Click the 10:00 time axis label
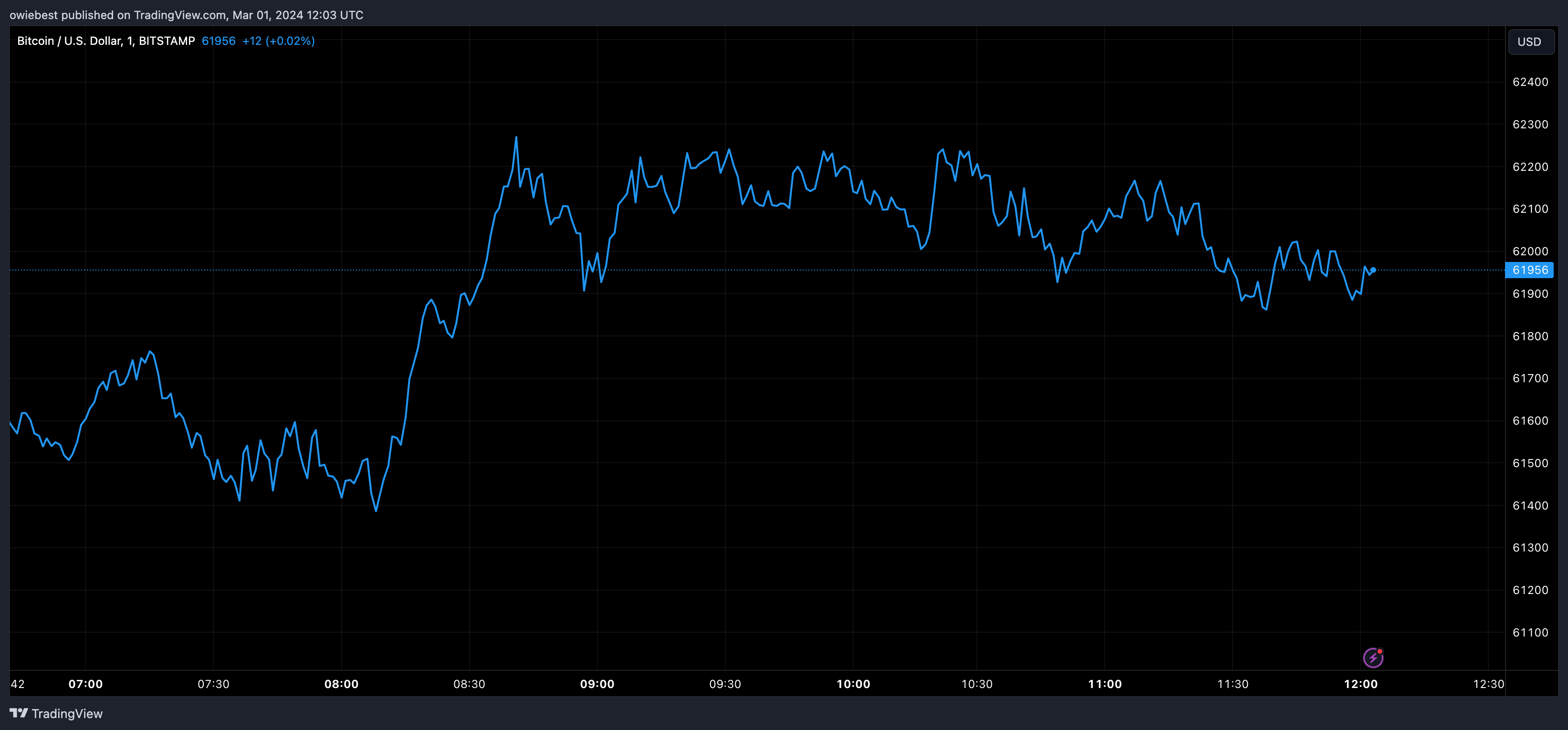This screenshot has height=730, width=1568. click(853, 684)
